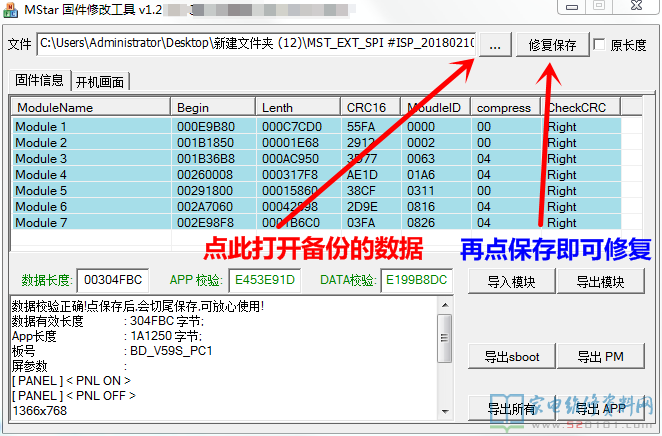The width and height of the screenshot is (662, 436).
Task: Click the 导出PM button
Action: [600, 356]
